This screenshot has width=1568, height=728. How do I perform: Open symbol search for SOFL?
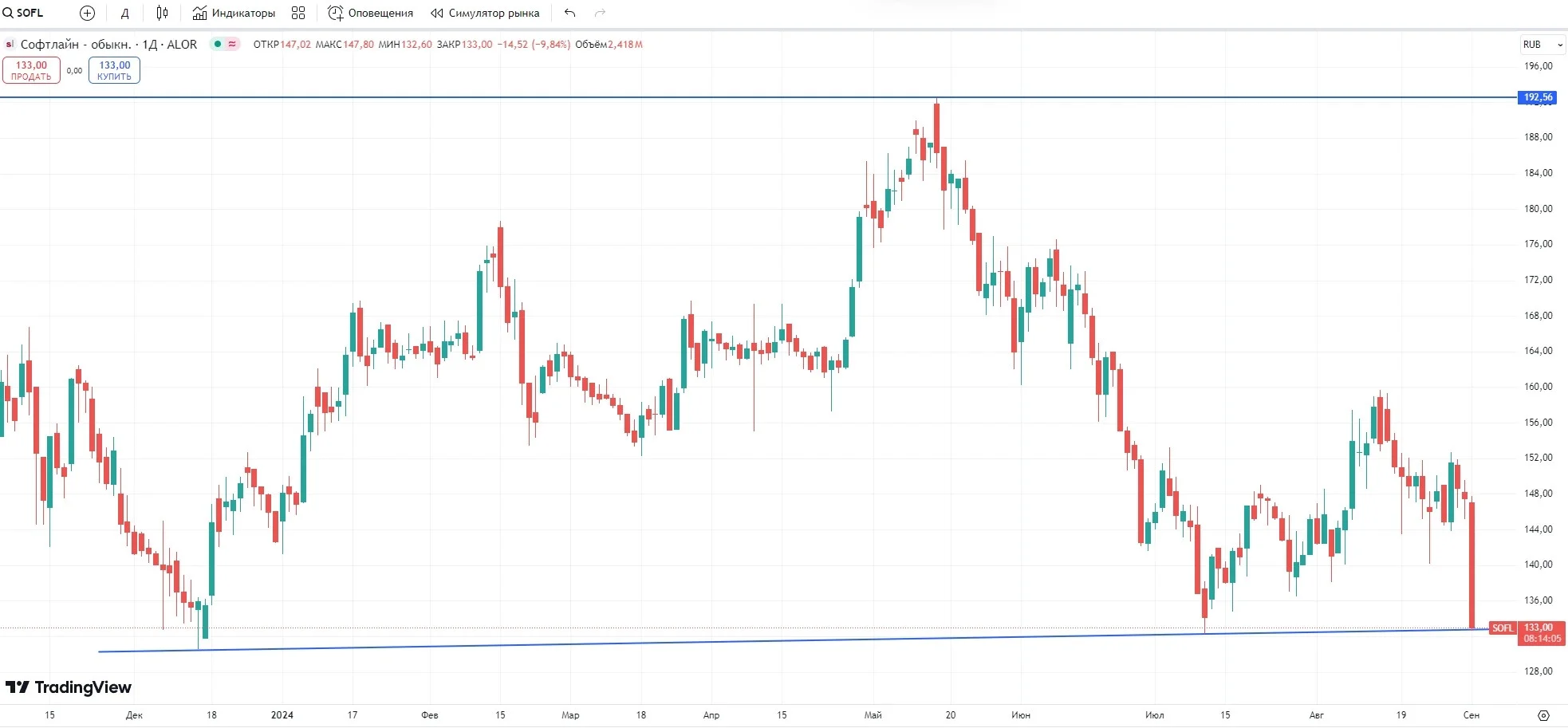pyautogui.click(x=23, y=13)
